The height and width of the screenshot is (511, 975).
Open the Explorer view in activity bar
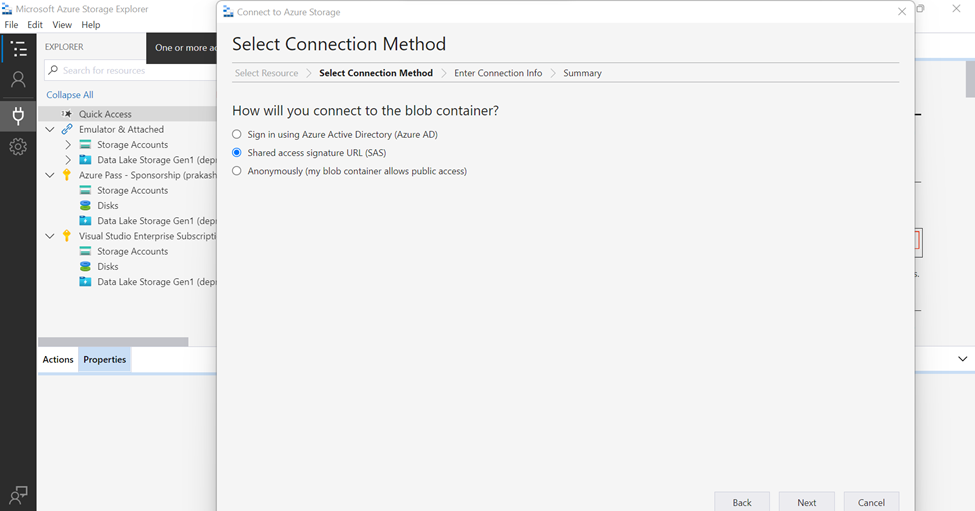coord(19,48)
